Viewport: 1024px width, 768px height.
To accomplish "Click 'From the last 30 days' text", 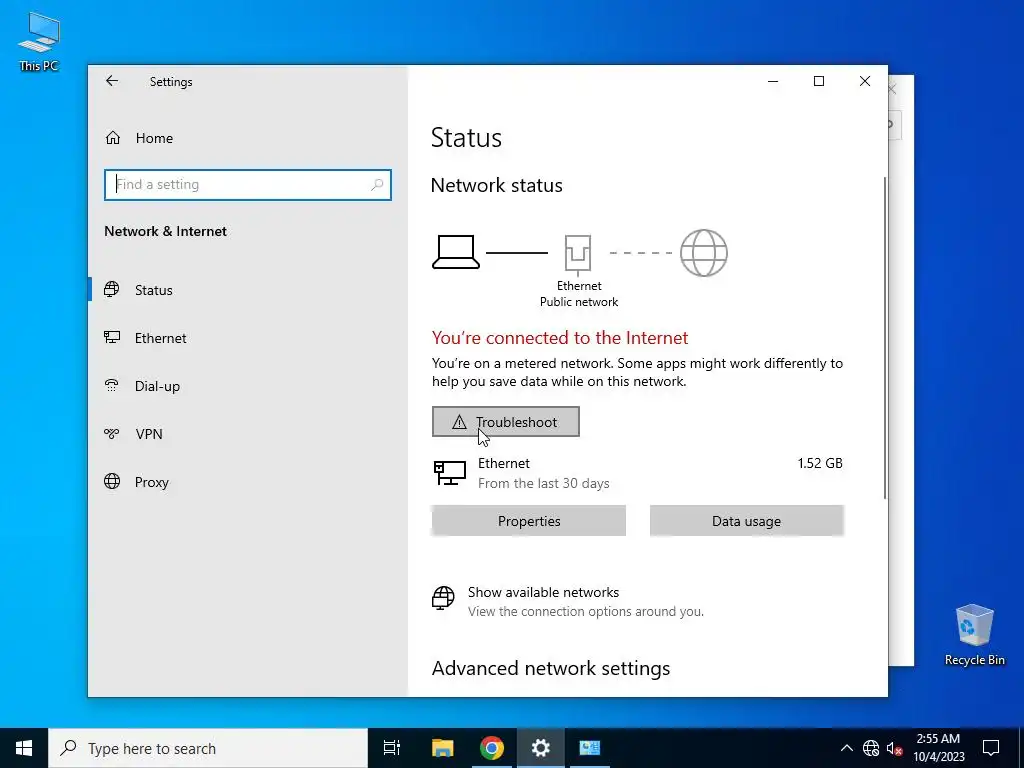I will [543, 483].
